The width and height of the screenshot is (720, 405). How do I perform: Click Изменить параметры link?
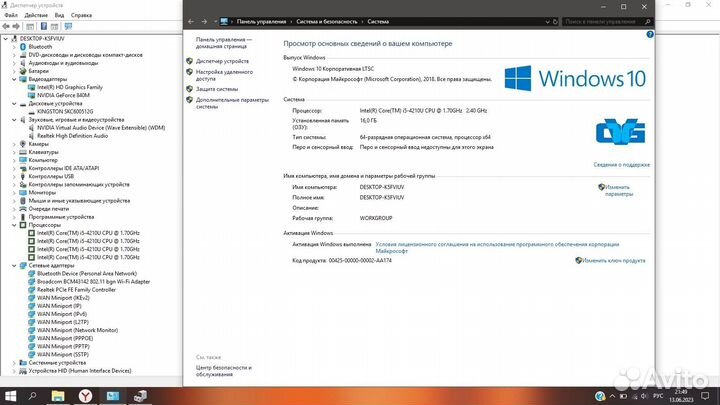coord(618,191)
